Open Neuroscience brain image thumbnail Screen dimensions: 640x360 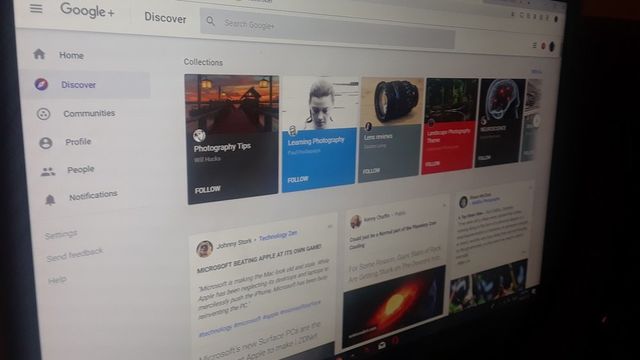click(502, 99)
